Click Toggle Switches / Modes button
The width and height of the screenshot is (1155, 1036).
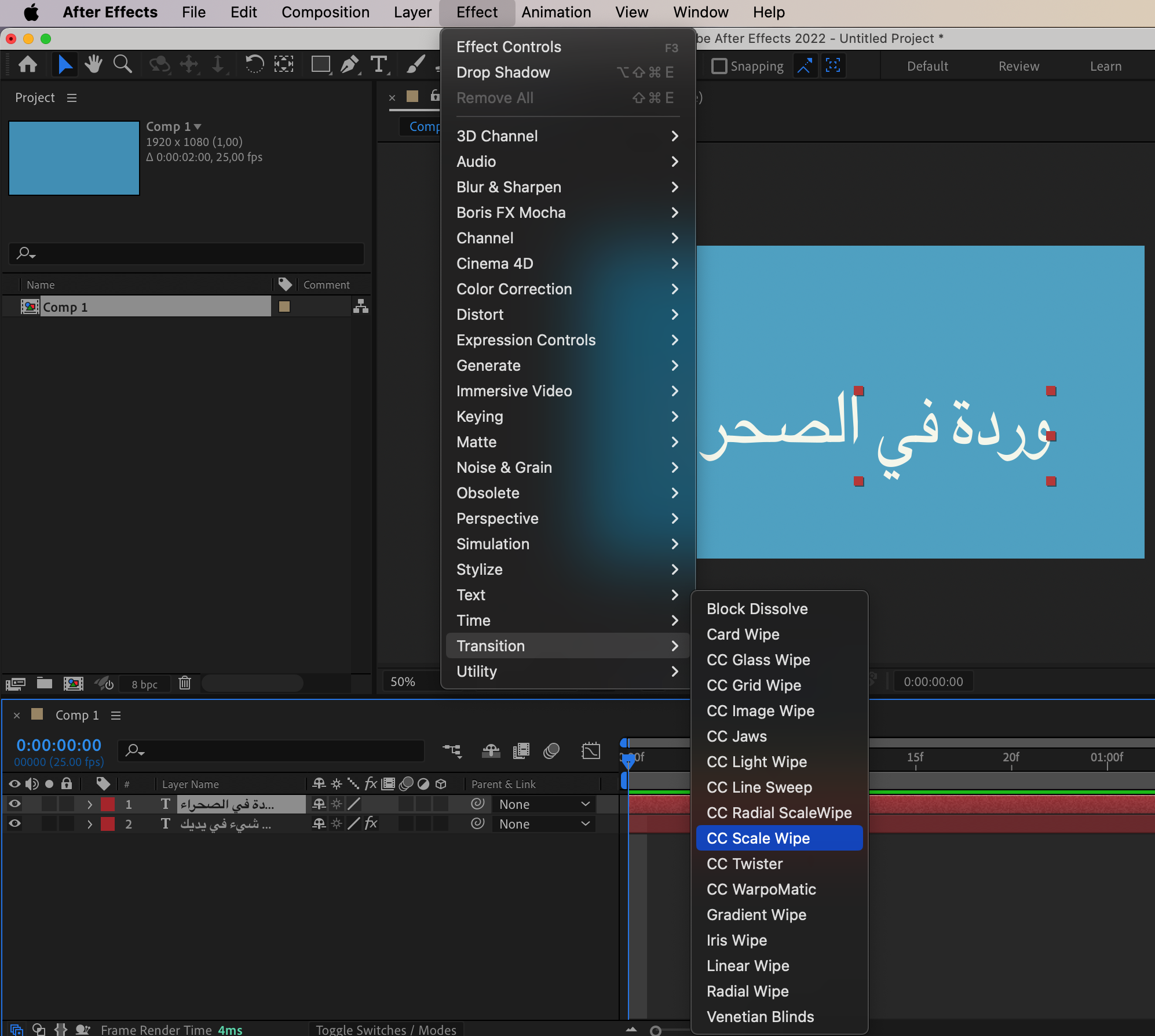(x=386, y=1029)
